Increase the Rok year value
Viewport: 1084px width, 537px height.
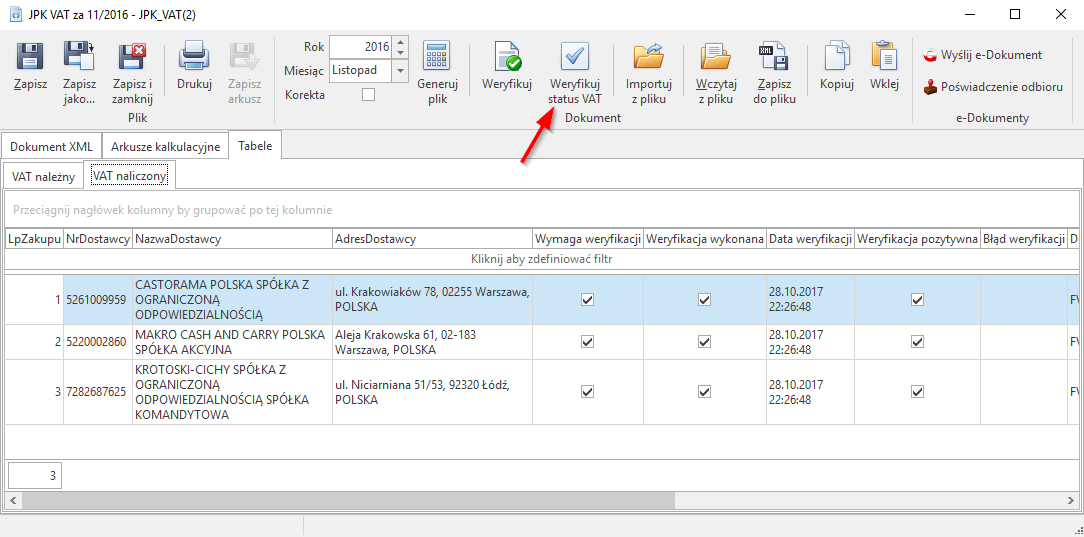400,42
